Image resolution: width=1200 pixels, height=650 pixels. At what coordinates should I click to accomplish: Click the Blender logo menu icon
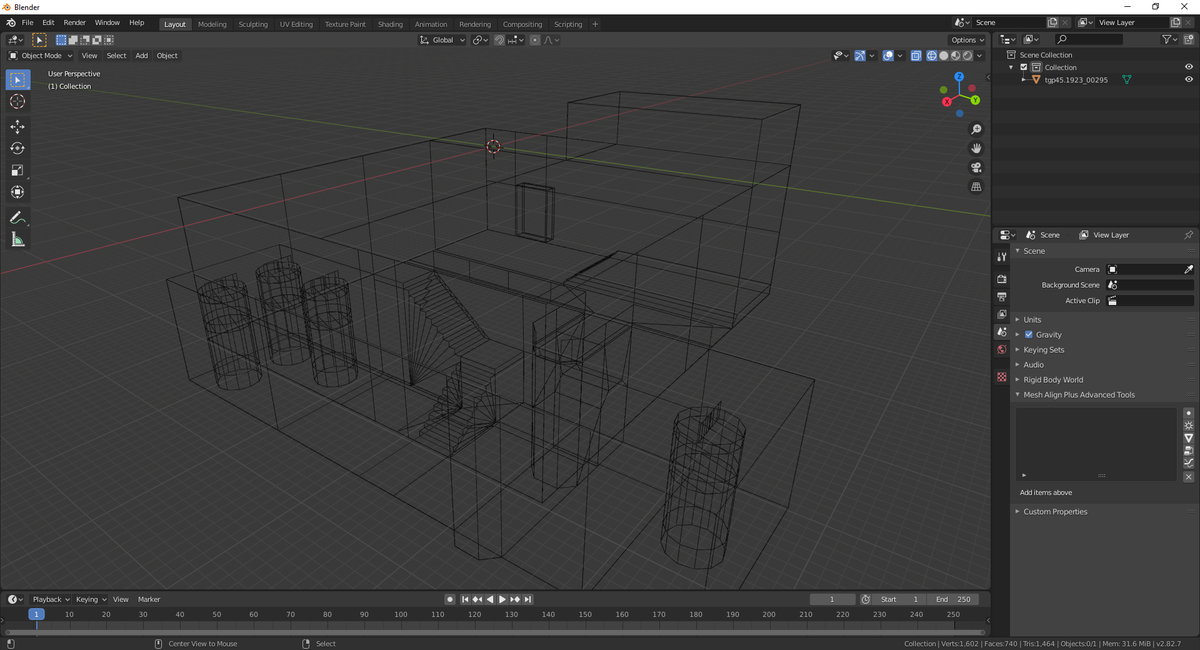(9, 22)
